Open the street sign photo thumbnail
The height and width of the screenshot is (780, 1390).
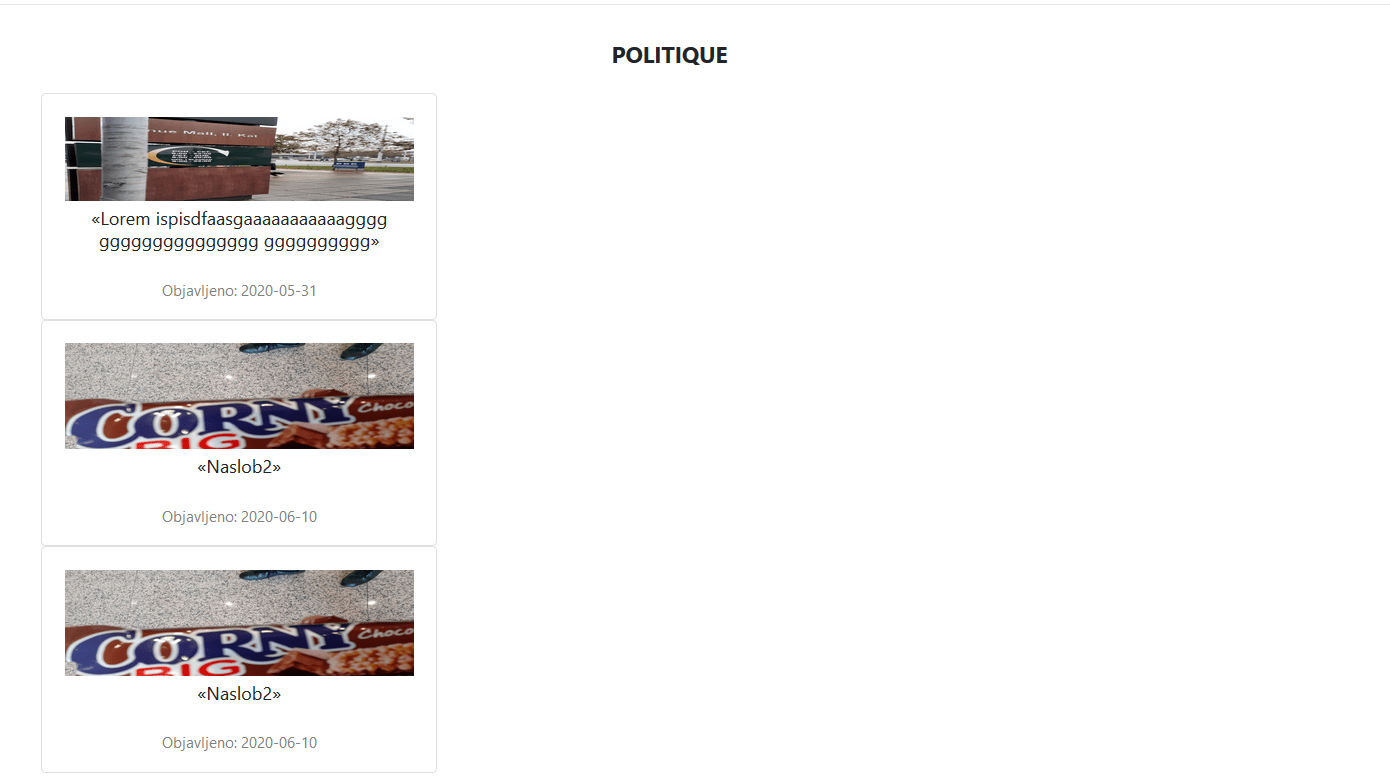(239, 159)
